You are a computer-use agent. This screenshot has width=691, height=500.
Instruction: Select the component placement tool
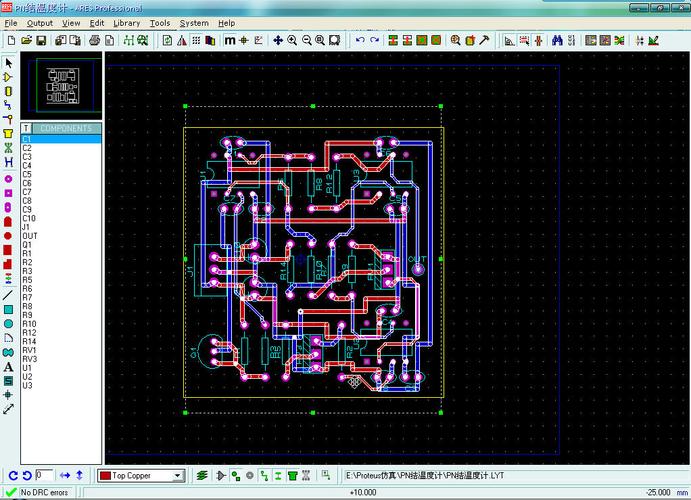pyautogui.click(x=8, y=77)
